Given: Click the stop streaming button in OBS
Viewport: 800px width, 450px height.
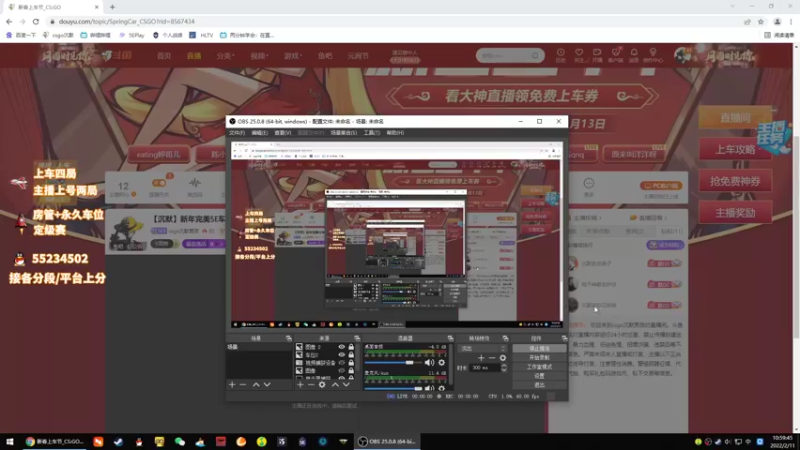Looking at the screenshot, I should 539,348.
